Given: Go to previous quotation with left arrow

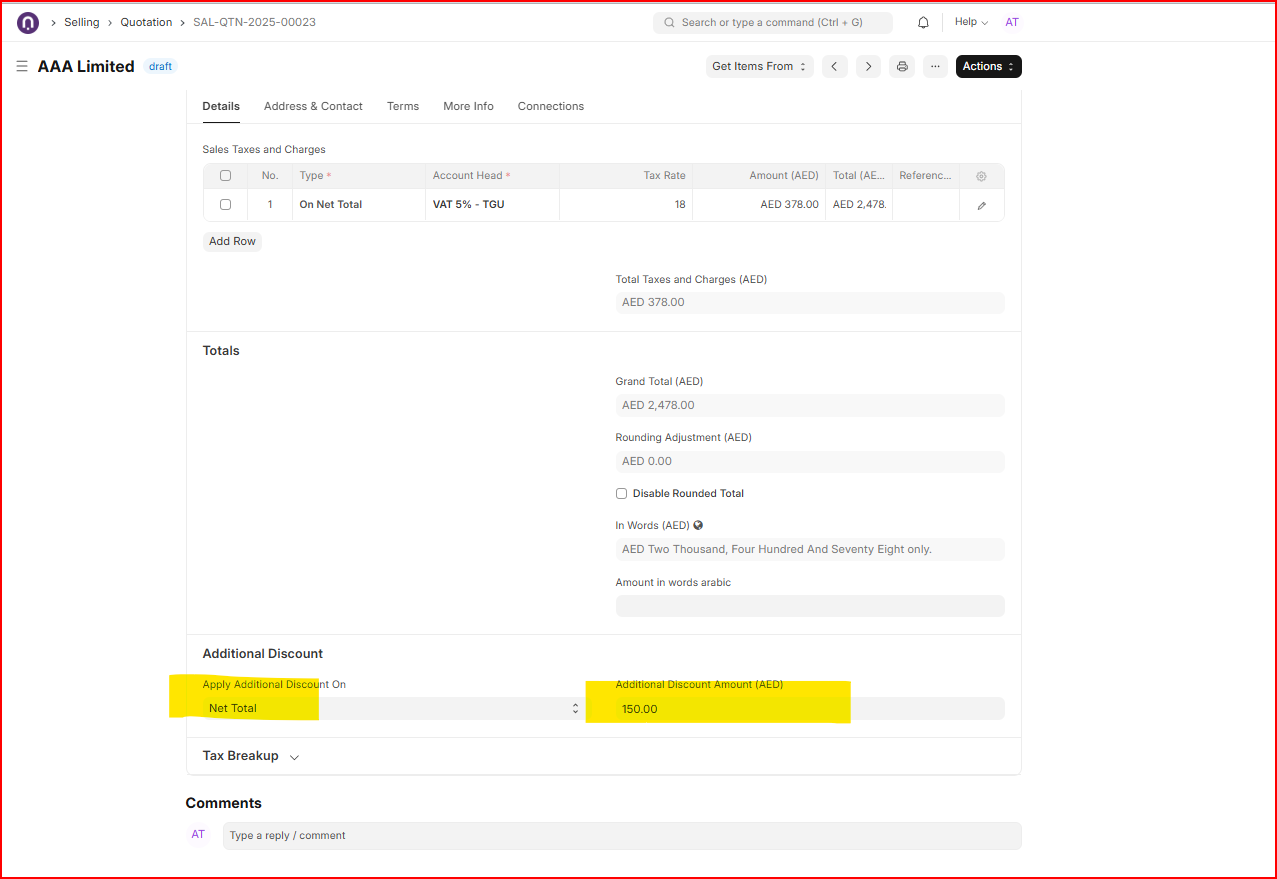Looking at the screenshot, I should 834,66.
